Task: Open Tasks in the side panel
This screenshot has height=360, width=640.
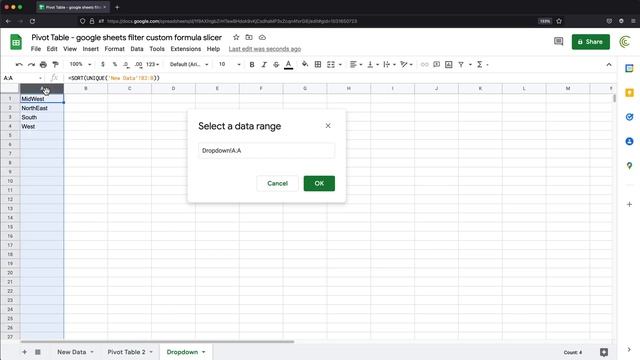Action: coord(629,117)
